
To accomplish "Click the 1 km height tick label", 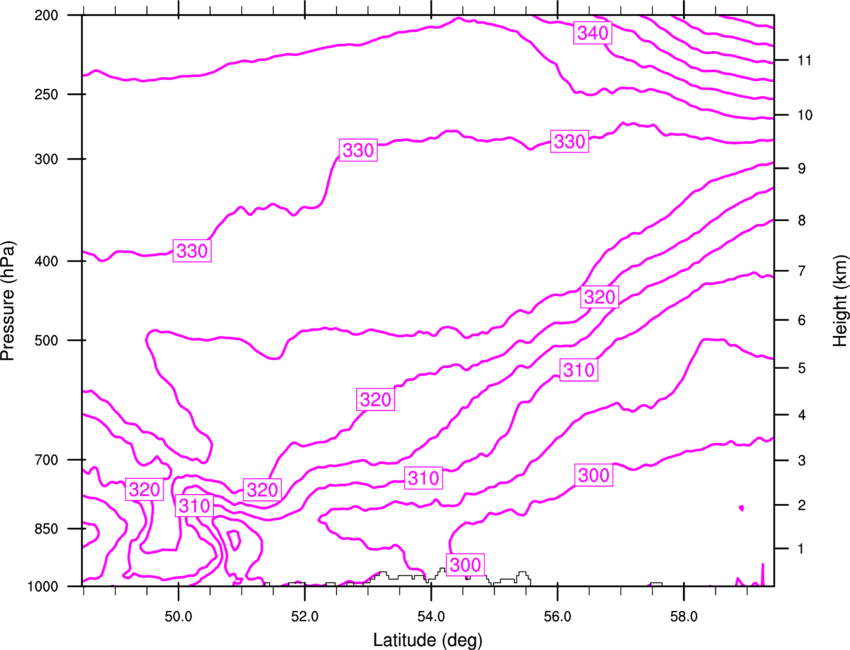I will click(801, 549).
